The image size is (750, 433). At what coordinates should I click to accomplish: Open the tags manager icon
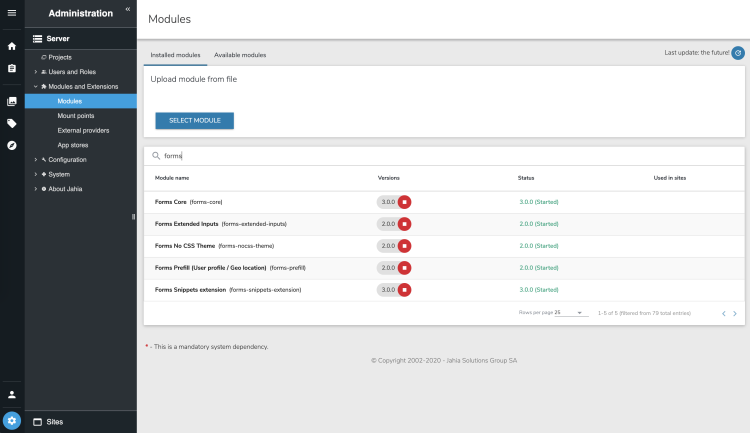(12, 123)
